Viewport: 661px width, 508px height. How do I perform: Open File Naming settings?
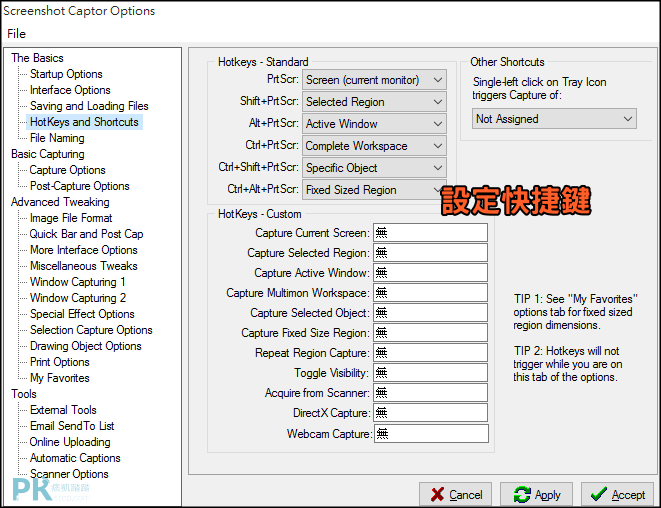tap(57, 138)
